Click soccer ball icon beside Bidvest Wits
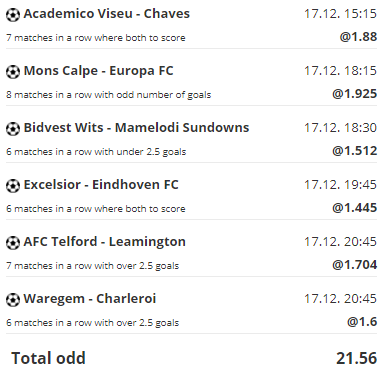 (x=13, y=129)
